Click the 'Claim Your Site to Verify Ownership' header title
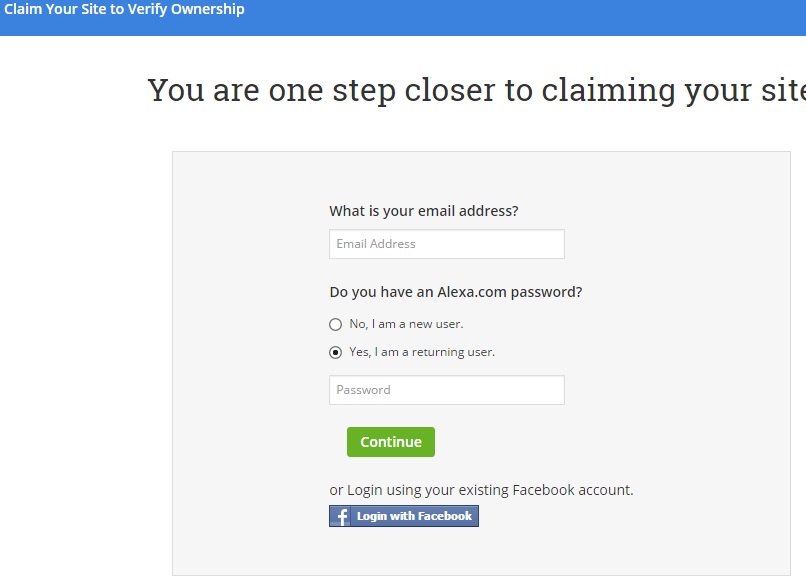 tap(124, 10)
